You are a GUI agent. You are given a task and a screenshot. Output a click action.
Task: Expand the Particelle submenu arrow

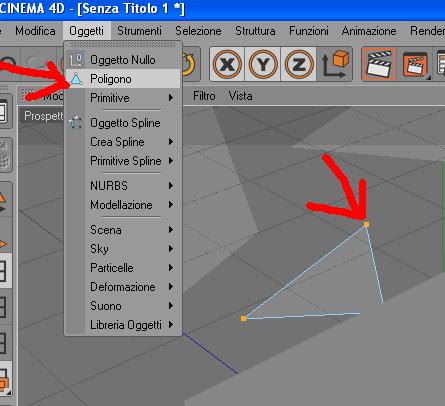(x=171, y=267)
